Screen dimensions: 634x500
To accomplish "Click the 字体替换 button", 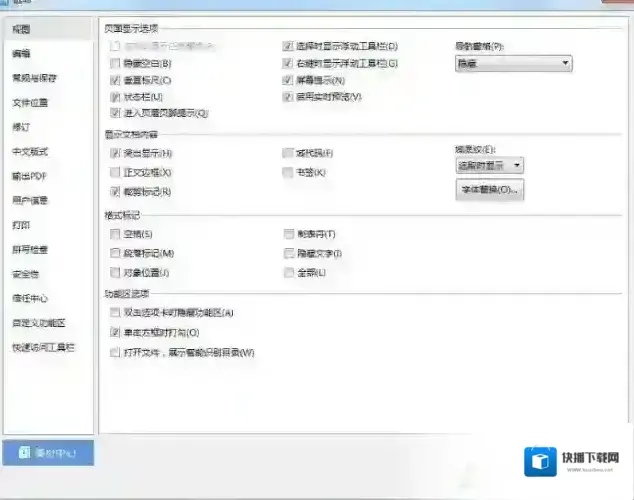I will click(x=489, y=189).
